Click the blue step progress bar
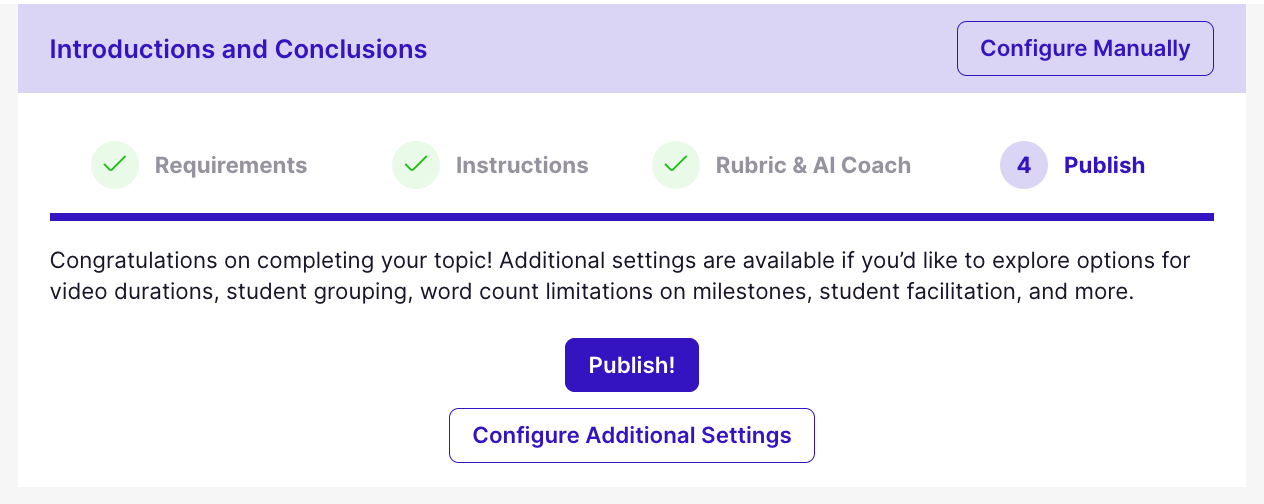Image resolution: width=1264 pixels, height=504 pixels. [632, 216]
